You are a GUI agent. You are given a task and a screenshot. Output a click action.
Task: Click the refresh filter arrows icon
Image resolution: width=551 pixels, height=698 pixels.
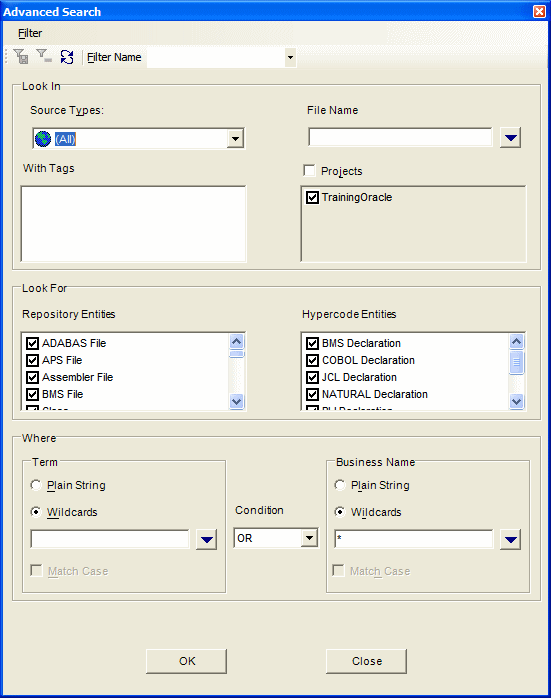67,57
